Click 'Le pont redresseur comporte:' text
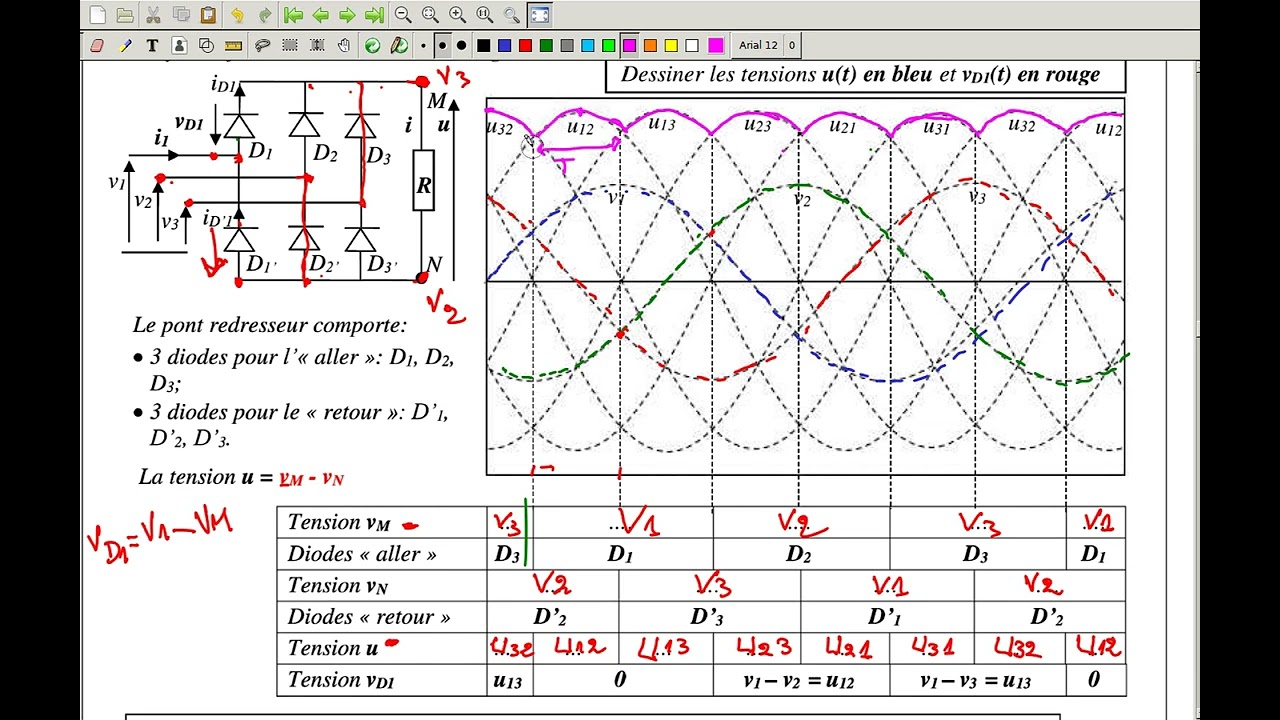The image size is (1280, 720). [270, 325]
